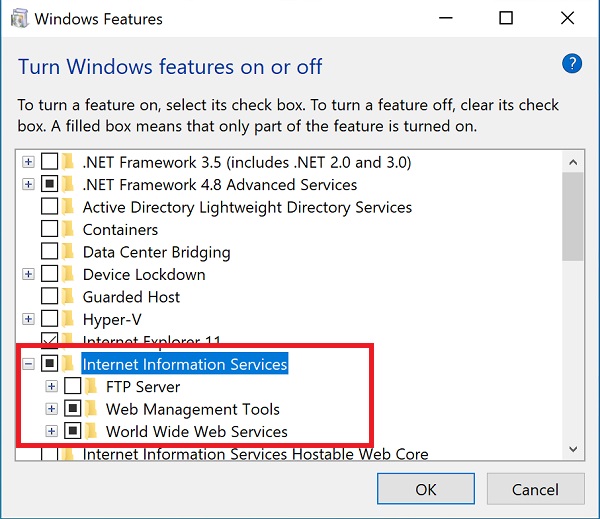Toggle the Device Lockdown checkbox

click(x=49, y=274)
